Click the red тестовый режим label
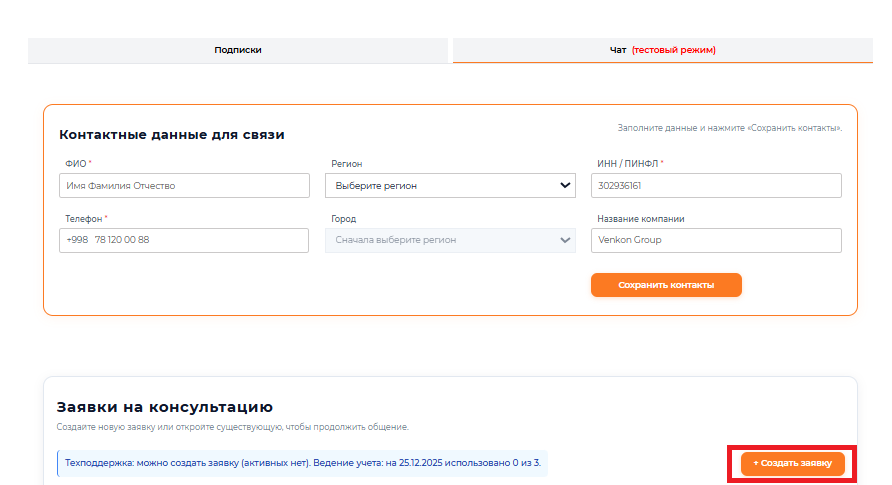Screen dimensions: 892x485 (674, 50)
